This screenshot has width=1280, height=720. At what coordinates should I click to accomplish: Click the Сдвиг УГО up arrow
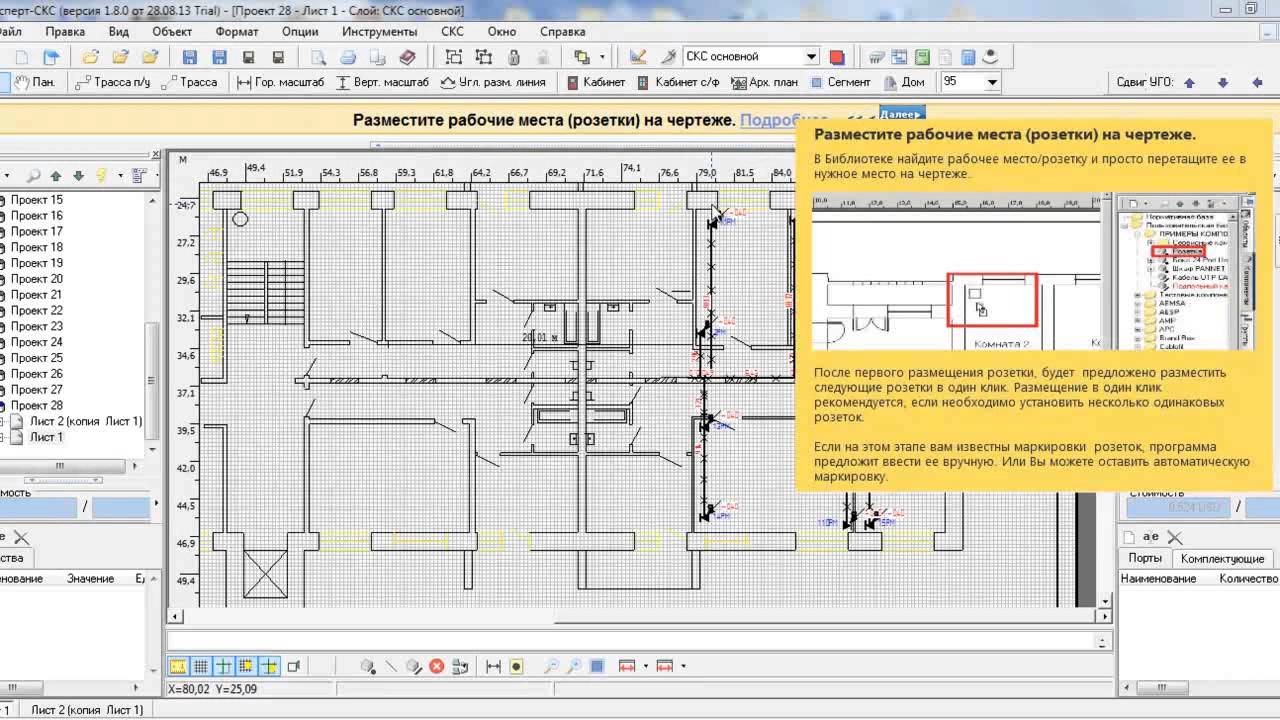tap(1189, 82)
